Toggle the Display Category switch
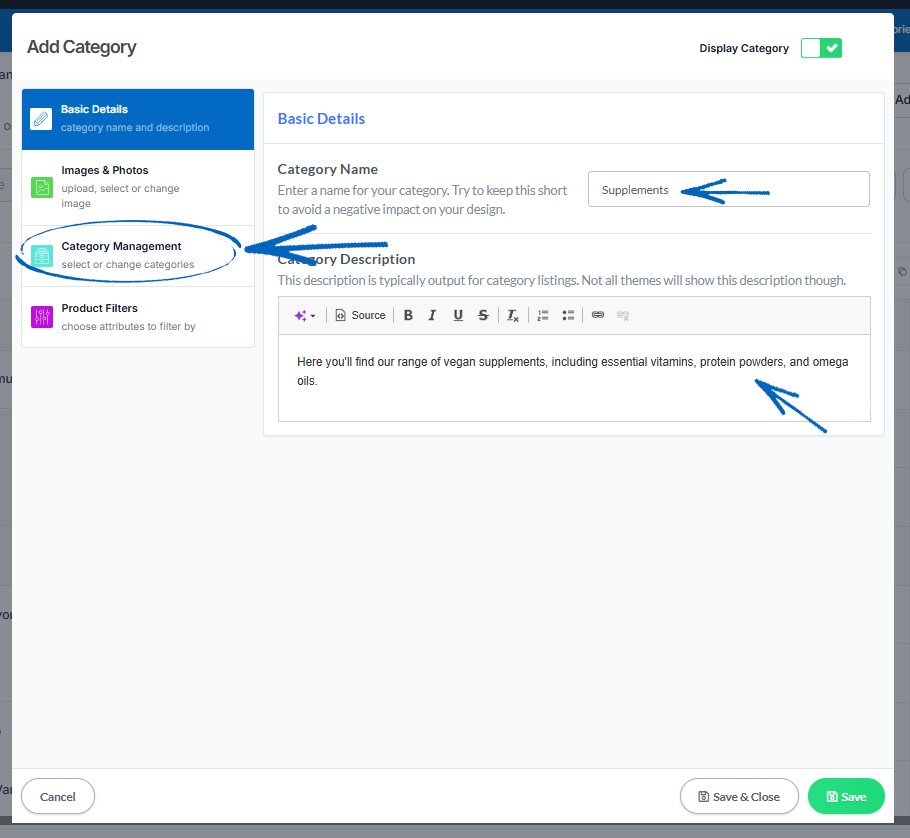The image size is (910, 838). (x=821, y=48)
